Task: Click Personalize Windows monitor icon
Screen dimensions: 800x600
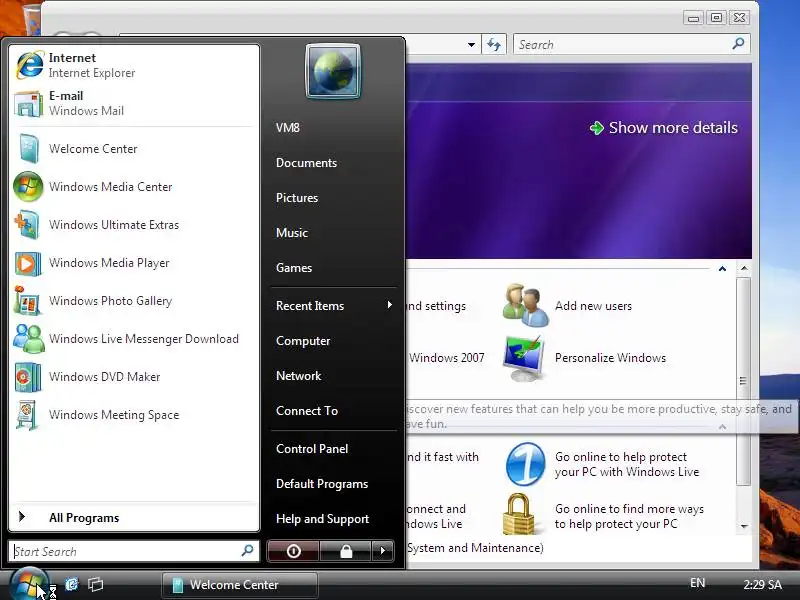Action: (524, 359)
